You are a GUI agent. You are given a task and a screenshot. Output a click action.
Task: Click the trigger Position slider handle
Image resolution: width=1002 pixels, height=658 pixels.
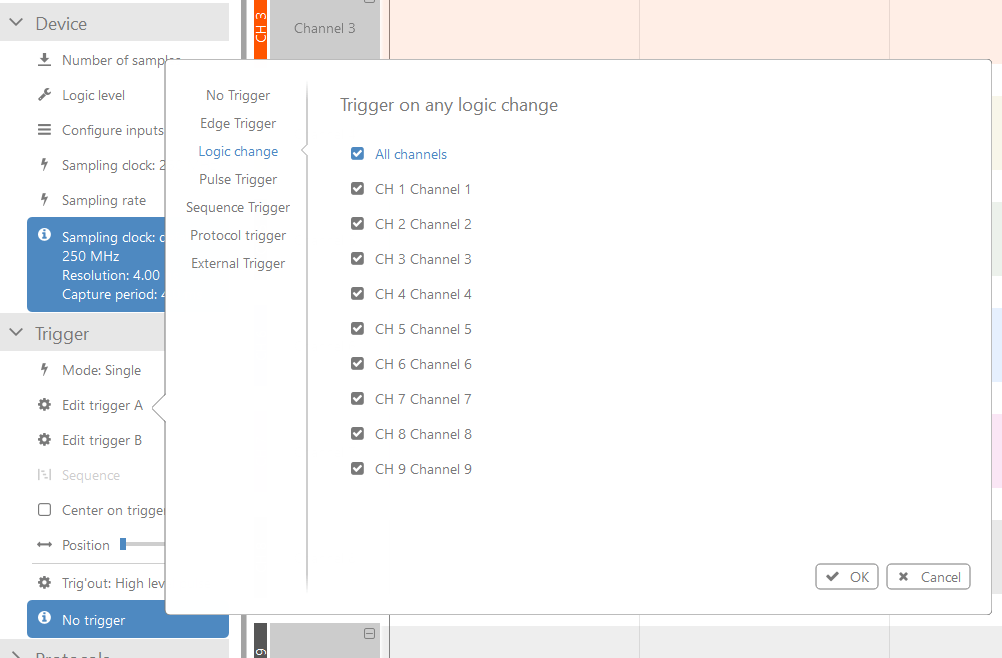tap(123, 544)
